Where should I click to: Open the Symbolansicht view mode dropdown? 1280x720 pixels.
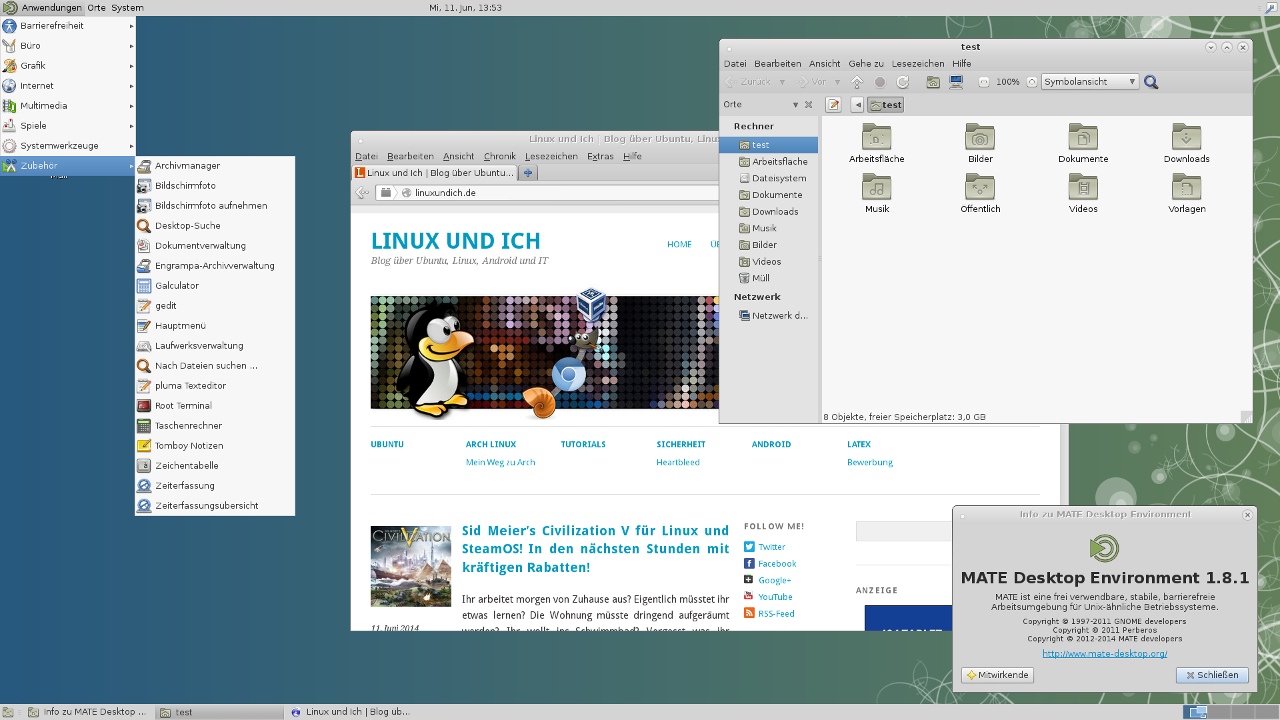coord(1090,82)
